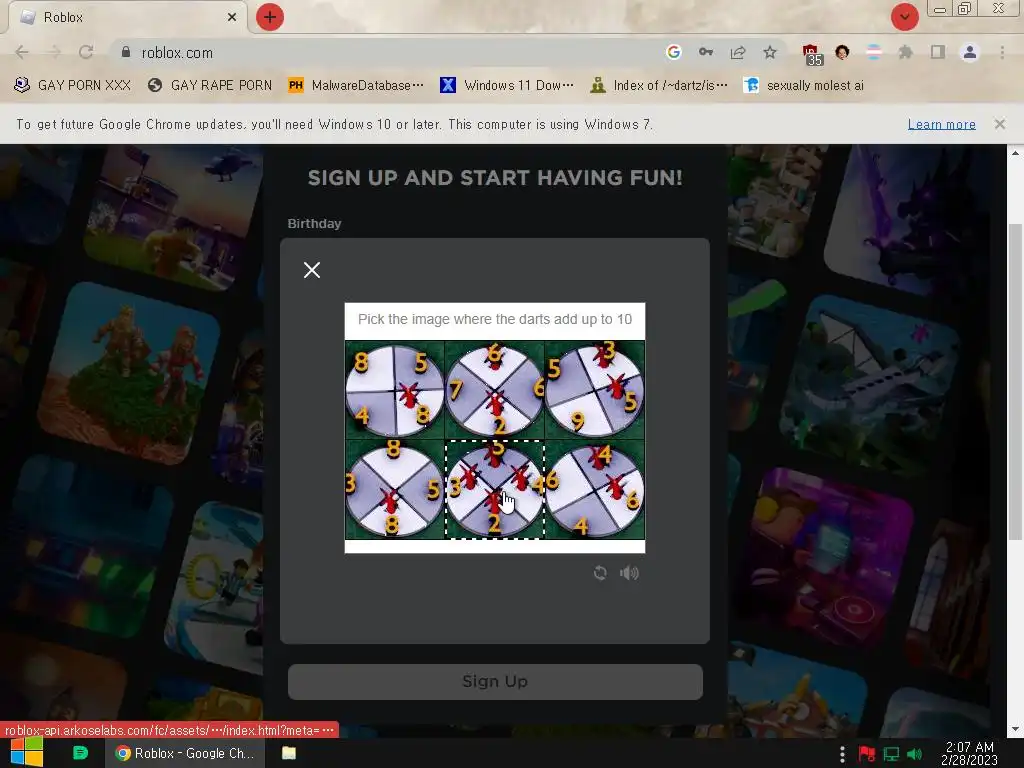
Task: Close the captcha dialog with X
Action: (x=312, y=270)
